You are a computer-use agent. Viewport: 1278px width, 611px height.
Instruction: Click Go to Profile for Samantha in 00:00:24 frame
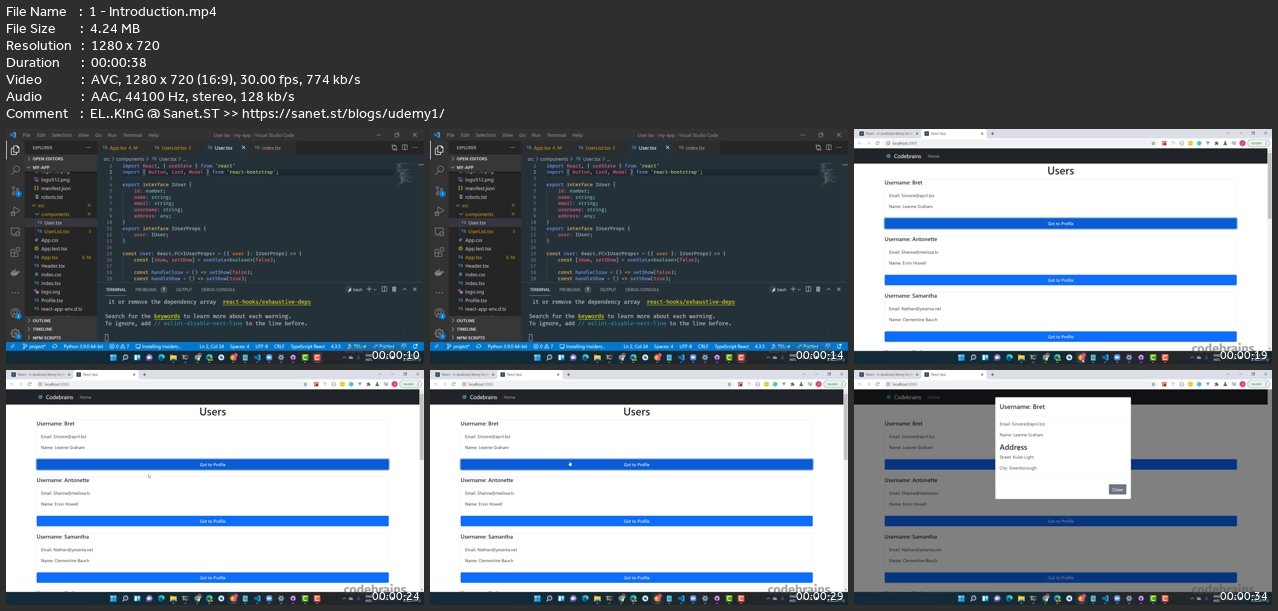212,576
